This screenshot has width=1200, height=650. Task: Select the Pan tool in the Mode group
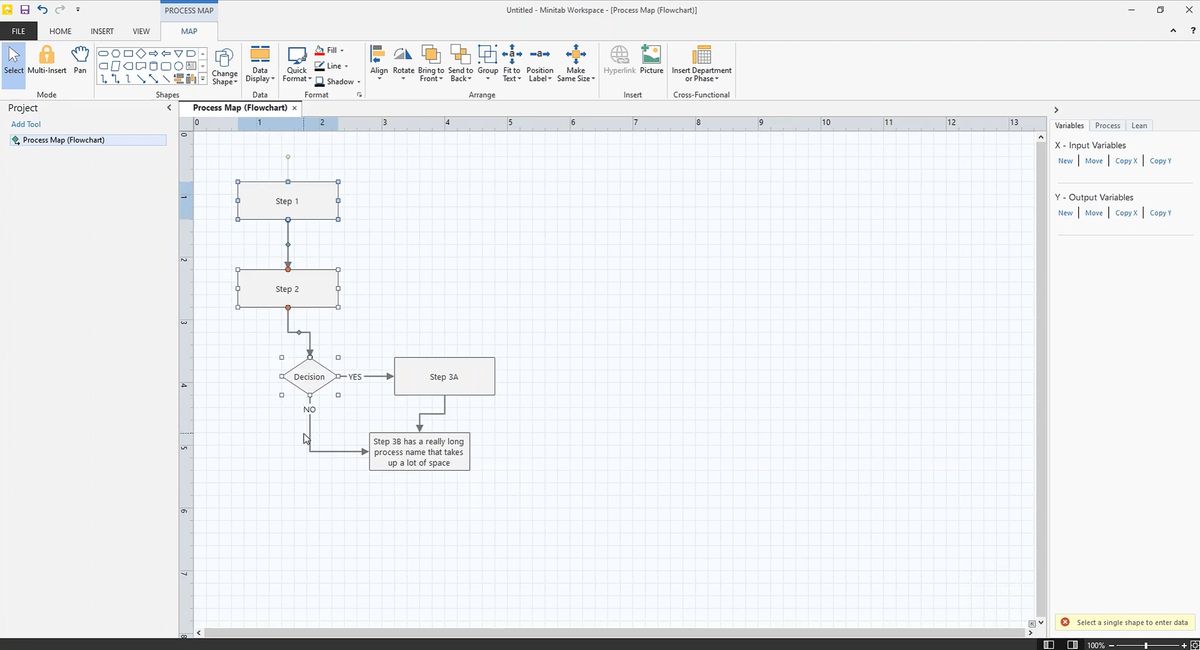[79, 62]
